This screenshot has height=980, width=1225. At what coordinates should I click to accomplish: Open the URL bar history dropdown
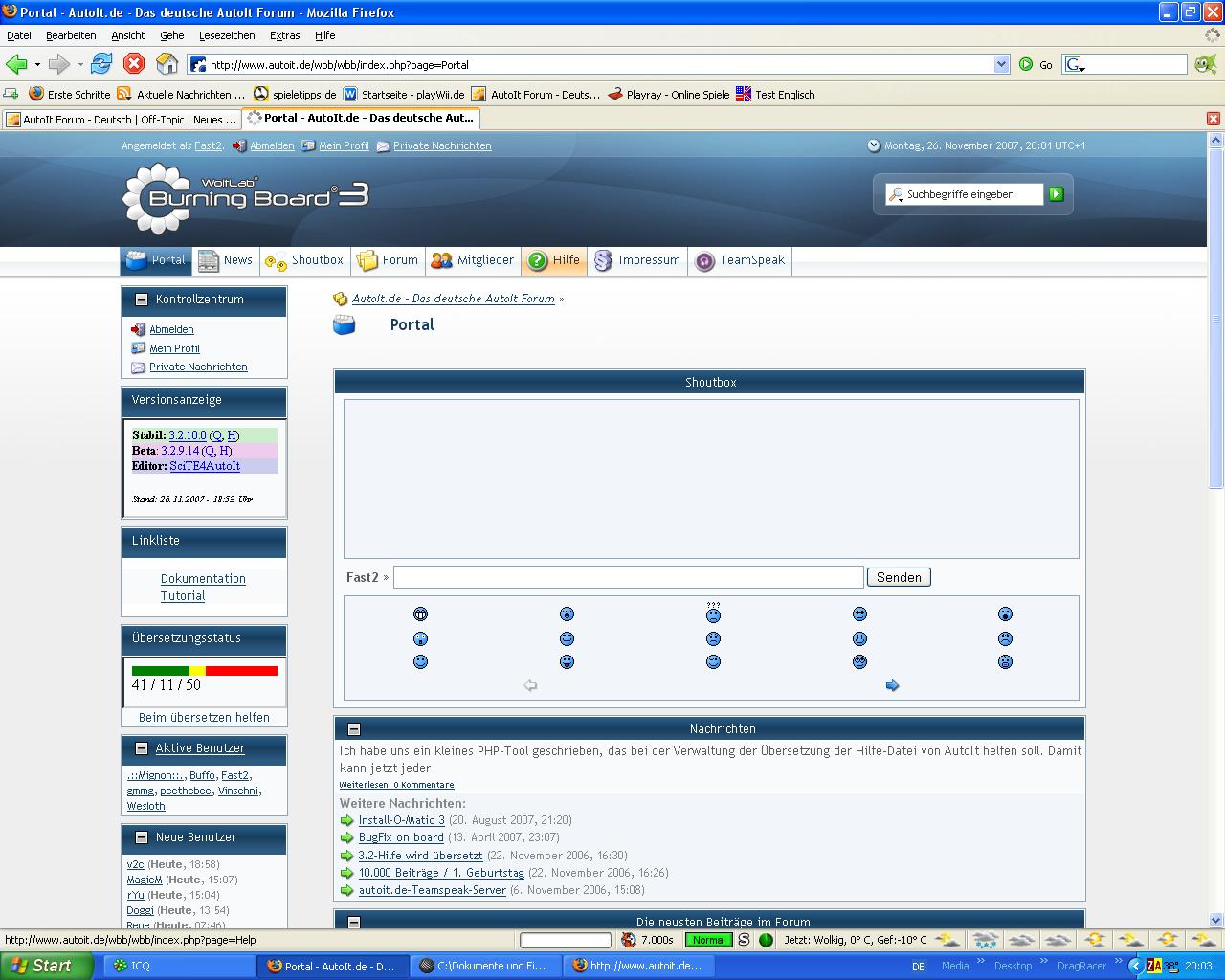pos(1001,64)
